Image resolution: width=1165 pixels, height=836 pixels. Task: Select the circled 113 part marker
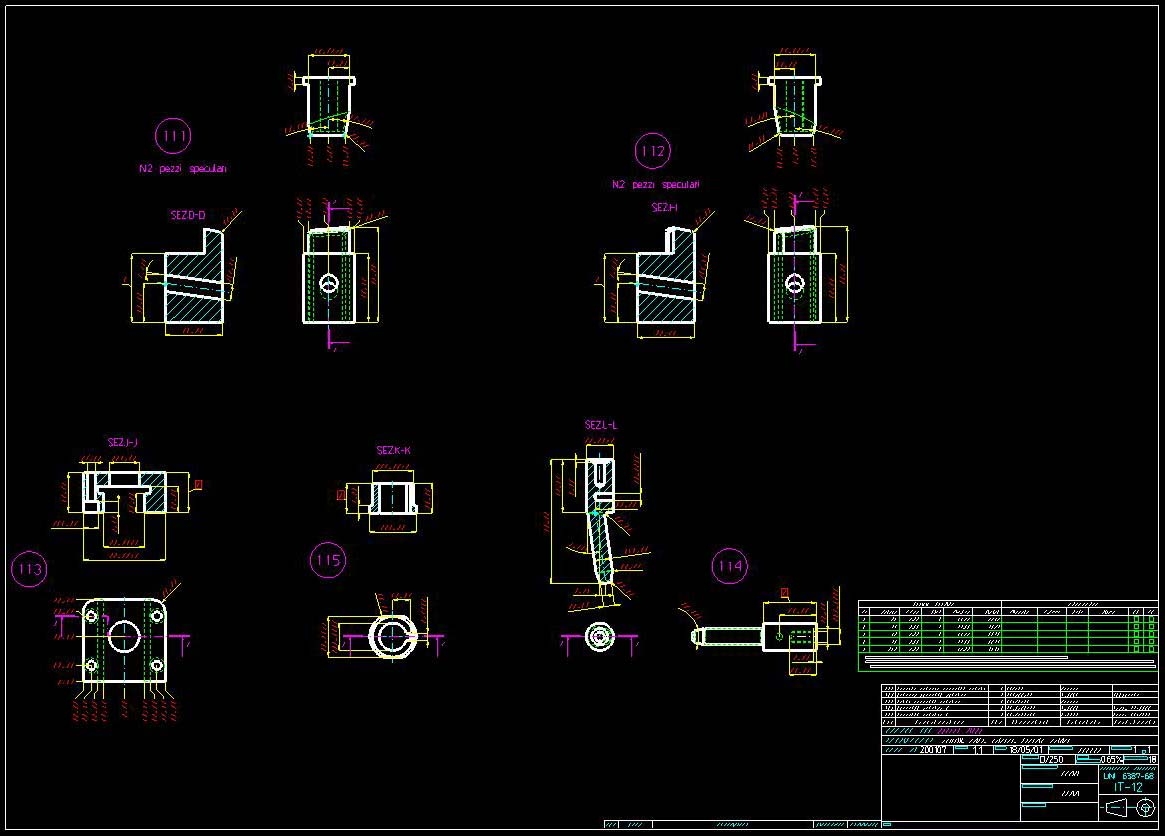point(29,569)
